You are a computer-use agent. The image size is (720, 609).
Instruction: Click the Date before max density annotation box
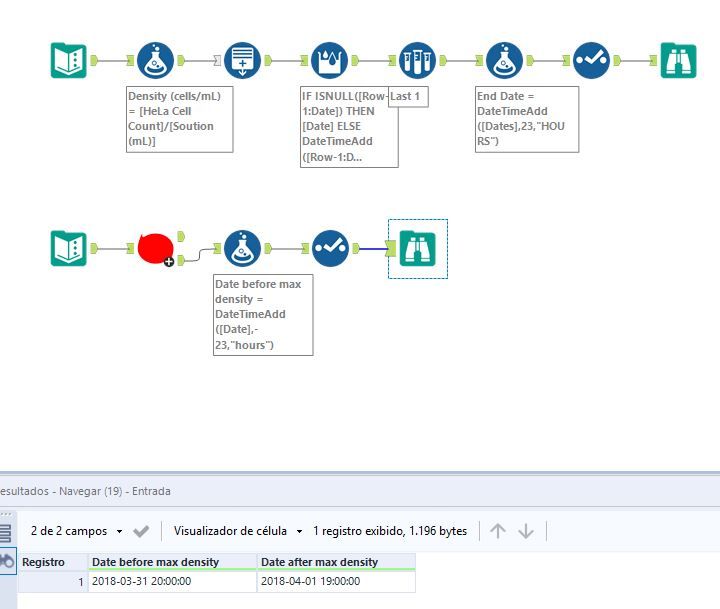[x=263, y=315]
